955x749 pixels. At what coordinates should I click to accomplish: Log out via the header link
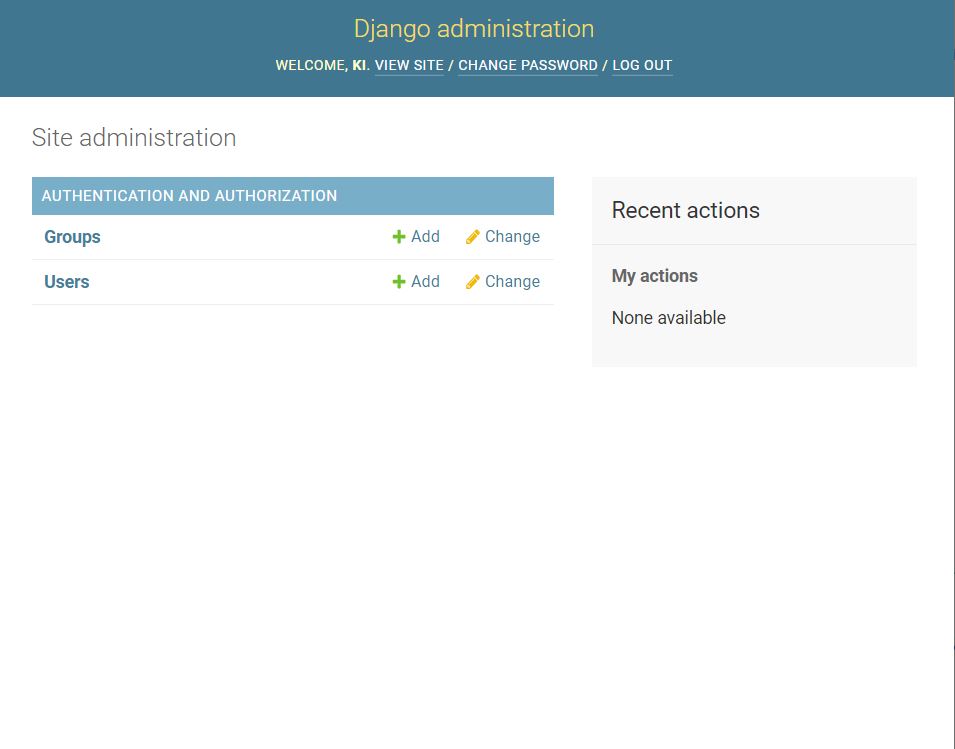[x=642, y=65]
